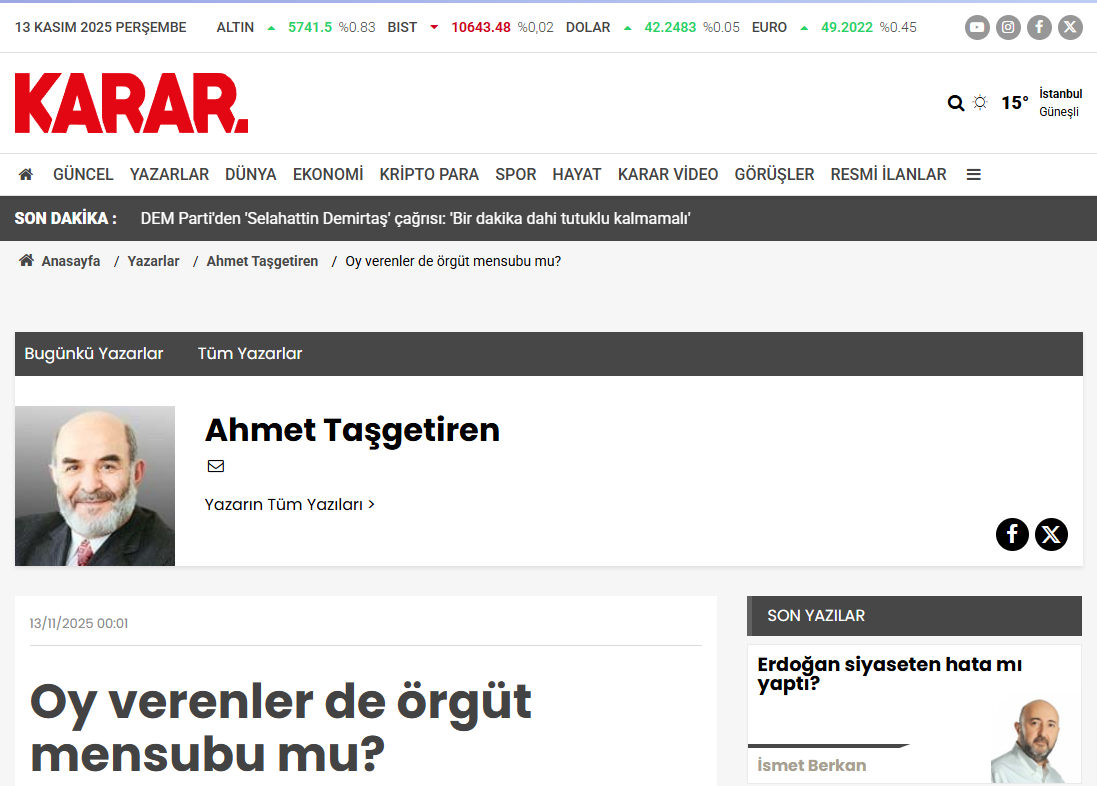The image size is (1097, 786).
Task: Open the EKONOMİ menu item
Action: click(328, 174)
